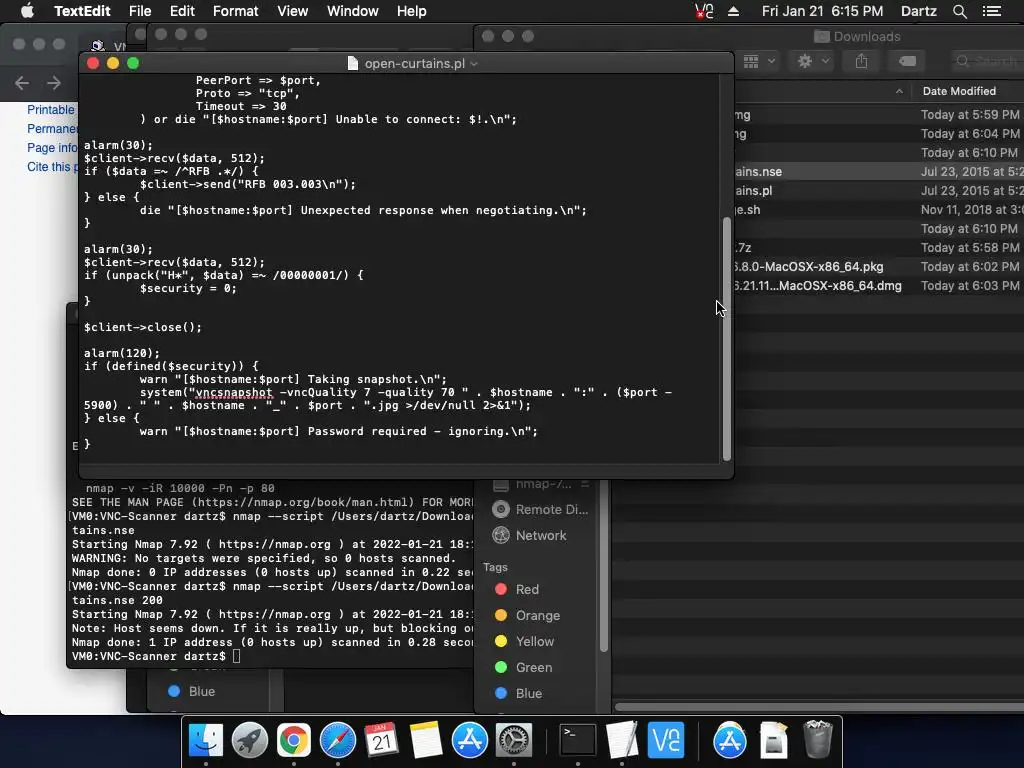
Task: Click the Terminal command prompt line
Action: tap(157, 656)
